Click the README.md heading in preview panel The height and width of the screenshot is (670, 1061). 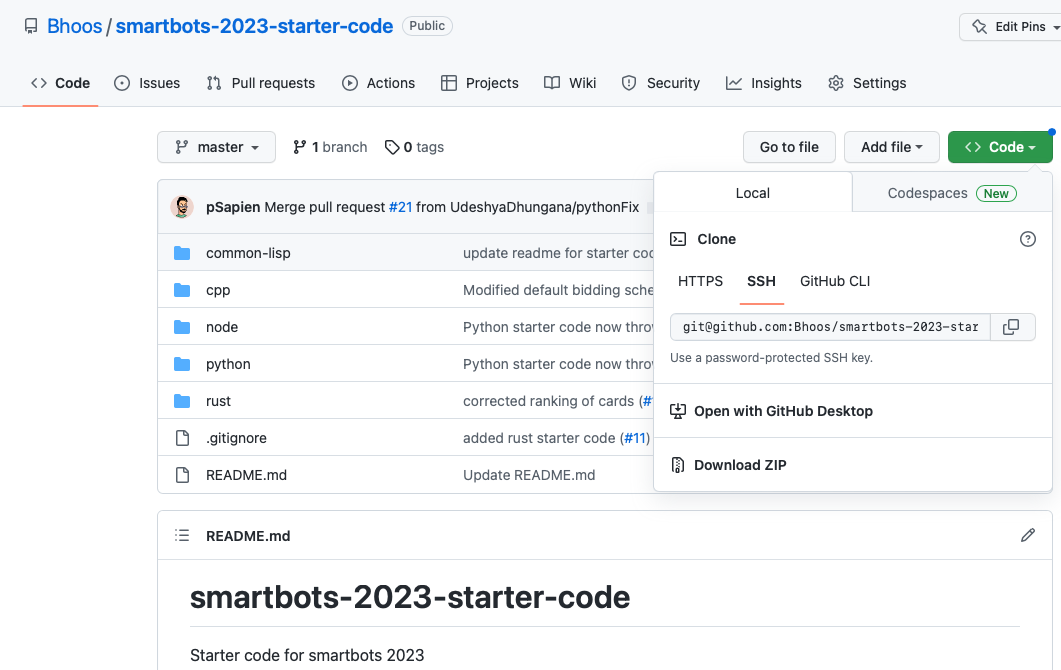pyautogui.click(x=248, y=536)
